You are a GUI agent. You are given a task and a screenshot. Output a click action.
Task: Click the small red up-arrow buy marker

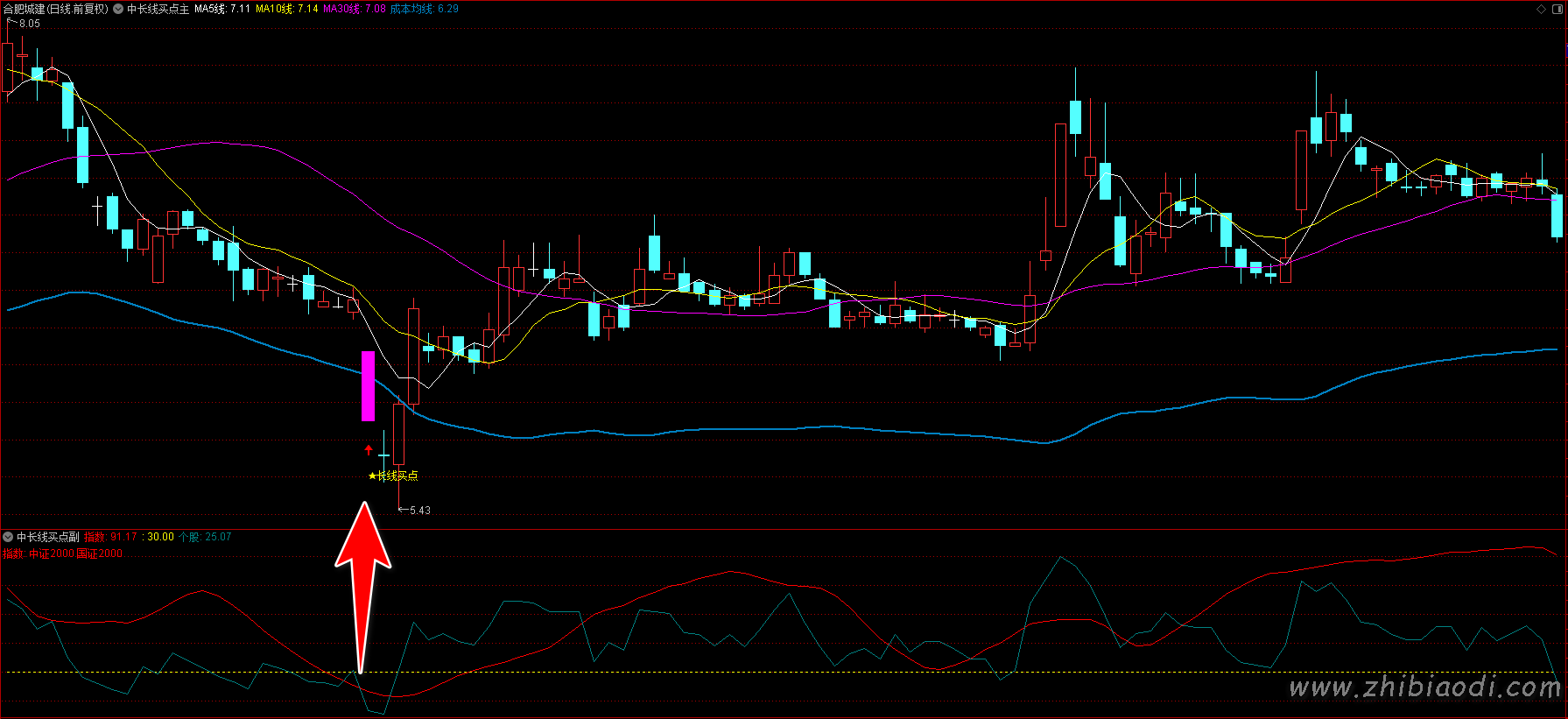369,450
